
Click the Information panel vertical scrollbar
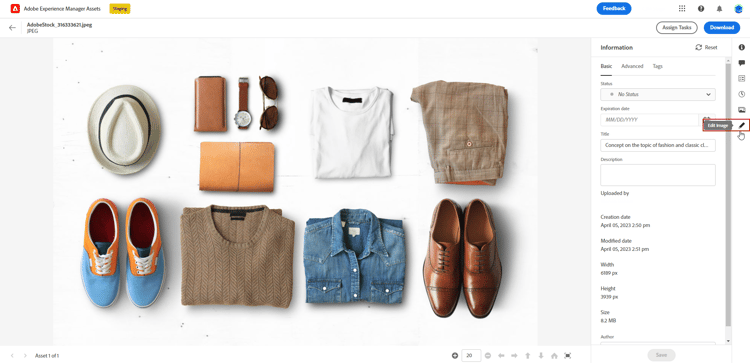[x=728, y=191]
